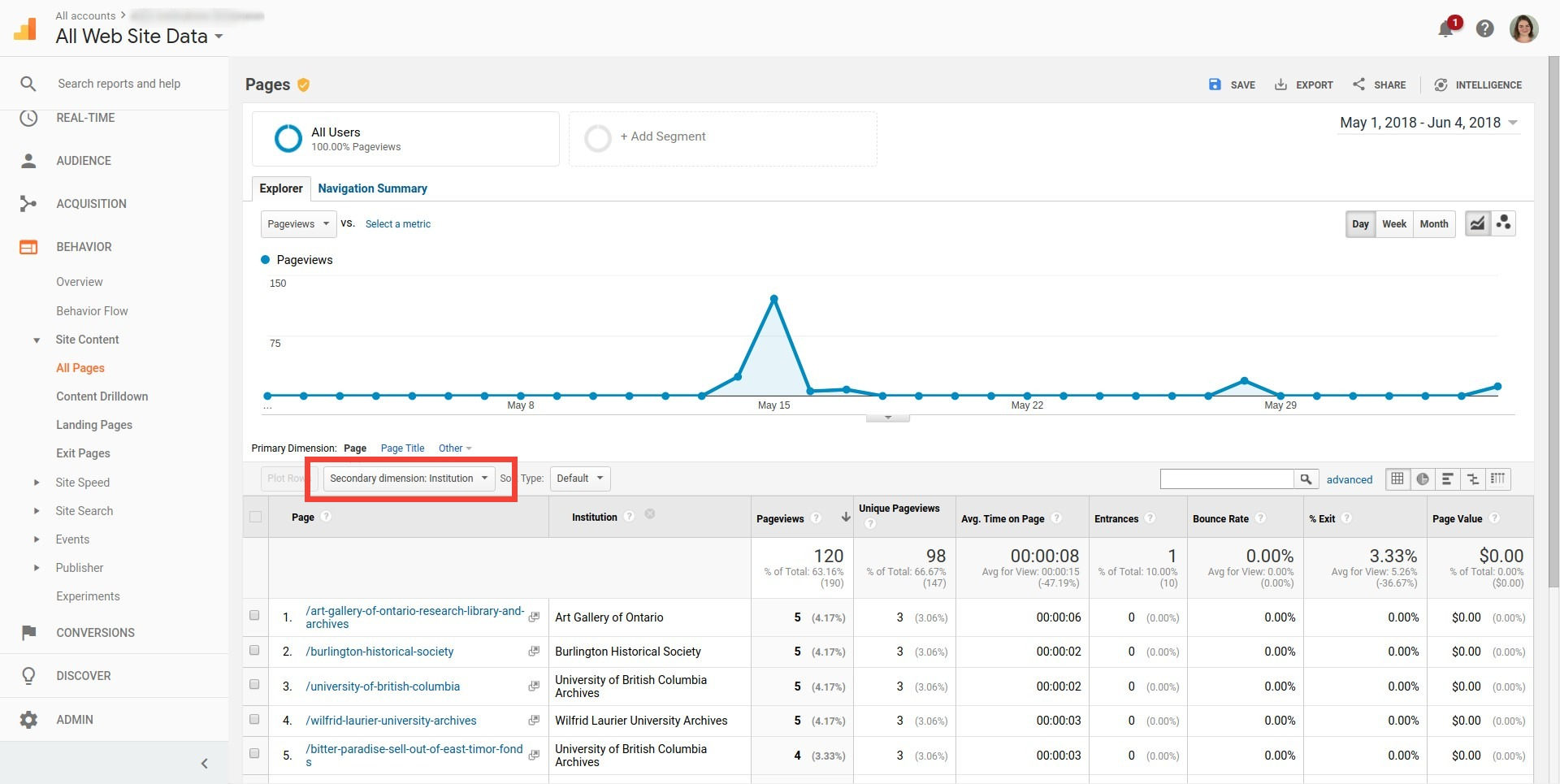
Task: Open the Secondary dimension: Institution dropdown
Action: pos(409,479)
